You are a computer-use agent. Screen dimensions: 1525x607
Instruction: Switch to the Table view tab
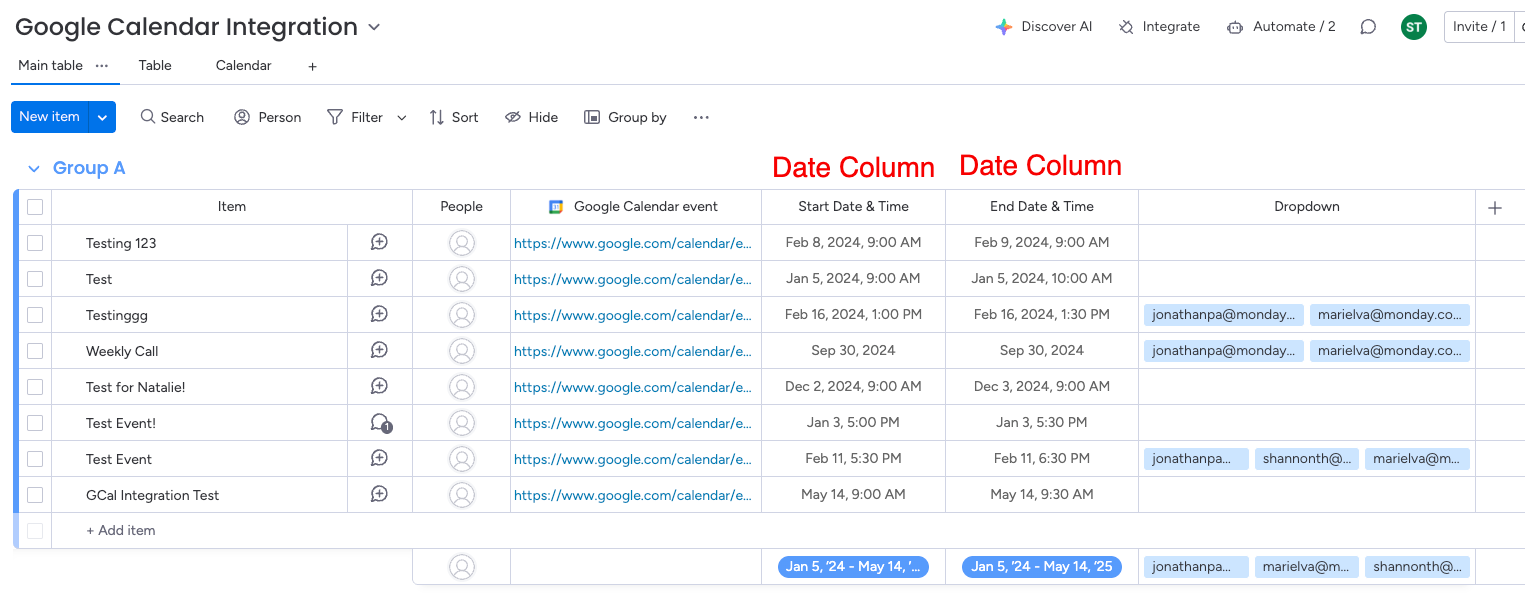[x=155, y=65]
